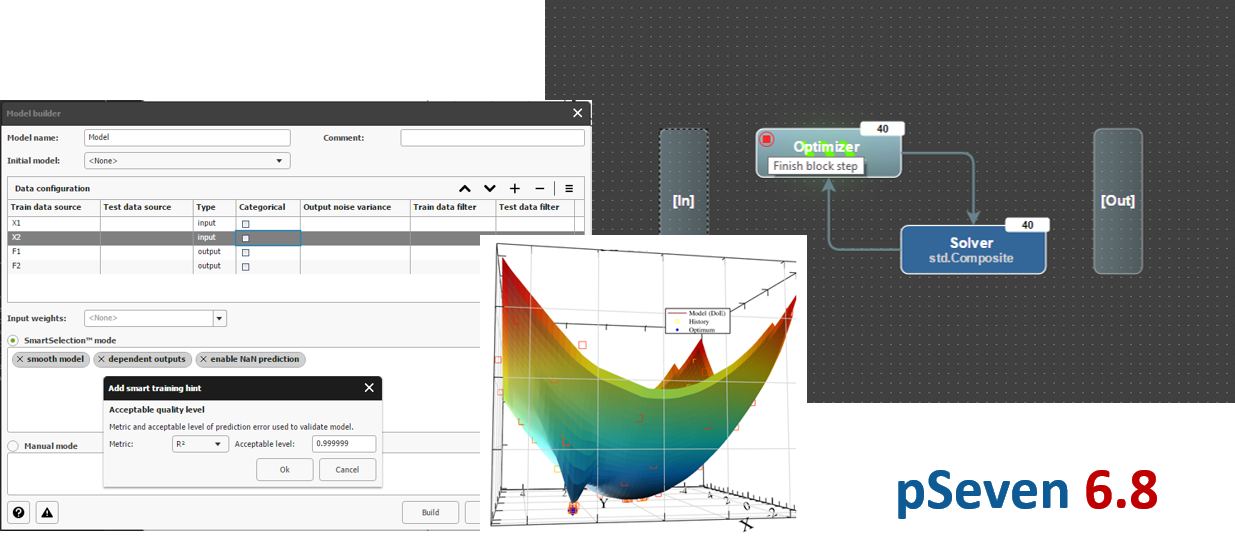Remove smooth model hint tag
1235x558 pixels.
(x=20, y=359)
